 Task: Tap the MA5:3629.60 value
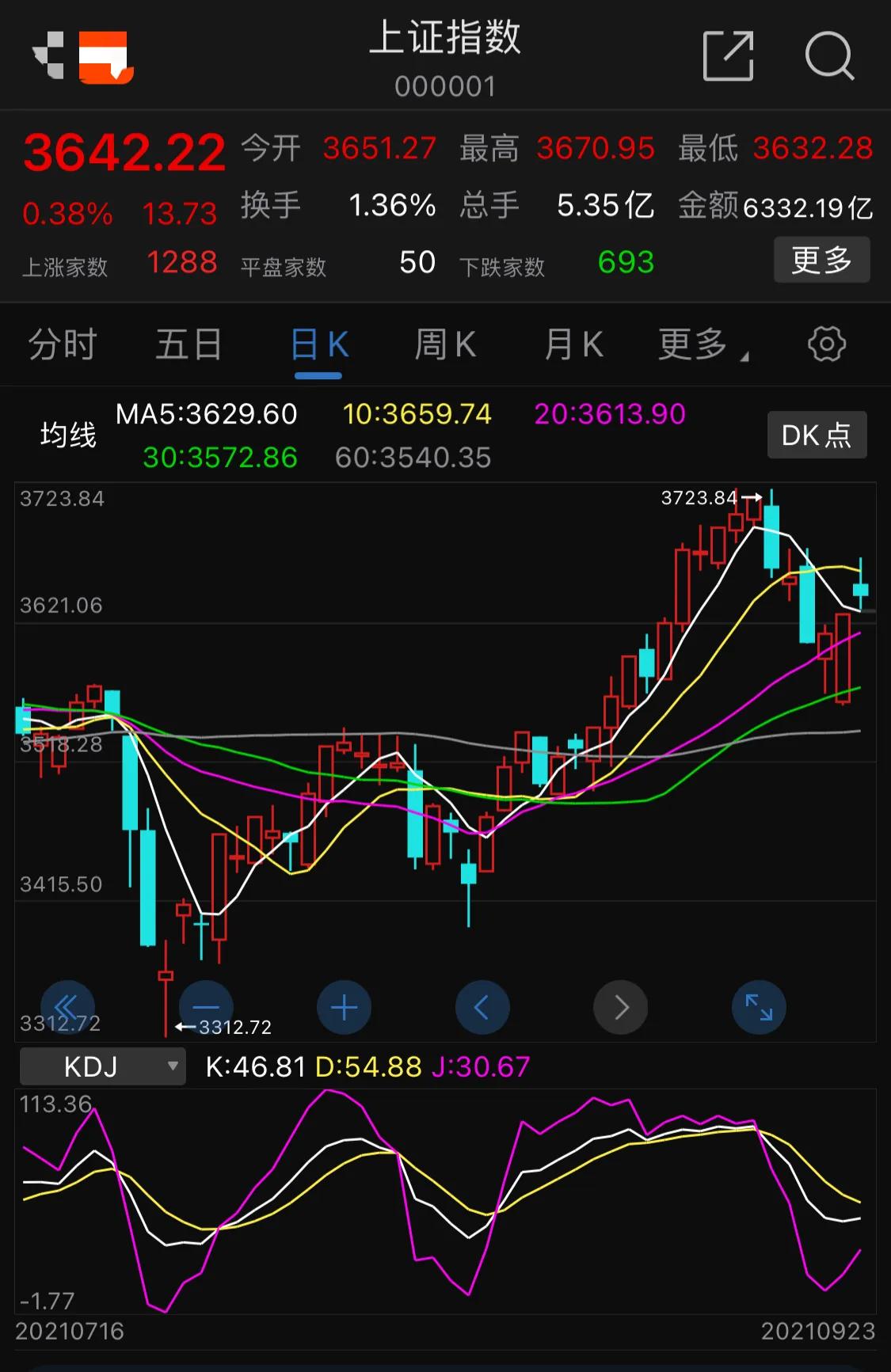(x=207, y=414)
